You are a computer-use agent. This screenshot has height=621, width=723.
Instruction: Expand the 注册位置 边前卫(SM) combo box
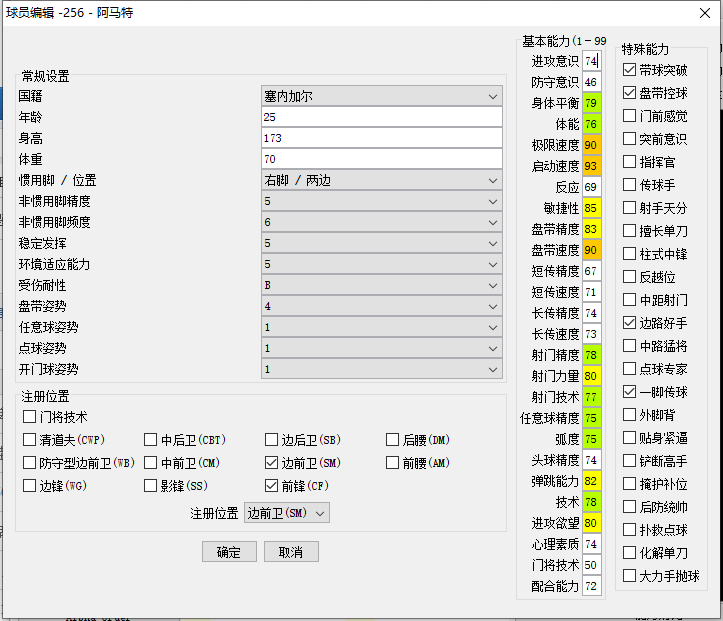click(287, 512)
